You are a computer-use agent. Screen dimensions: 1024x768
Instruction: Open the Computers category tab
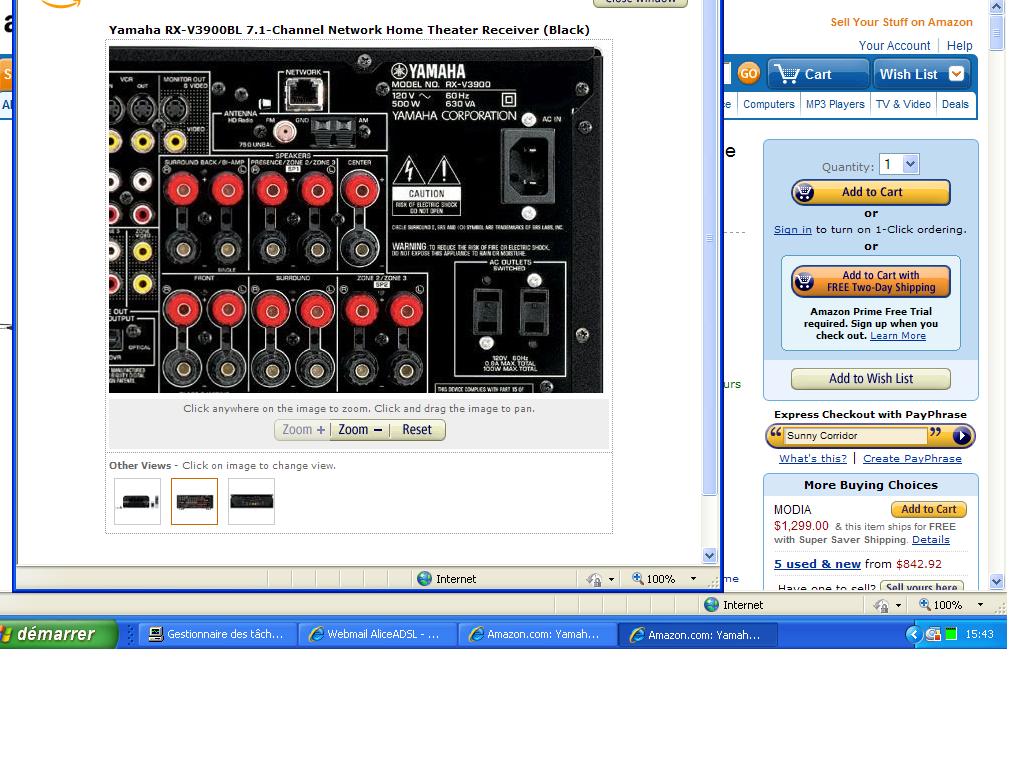pyautogui.click(x=769, y=104)
